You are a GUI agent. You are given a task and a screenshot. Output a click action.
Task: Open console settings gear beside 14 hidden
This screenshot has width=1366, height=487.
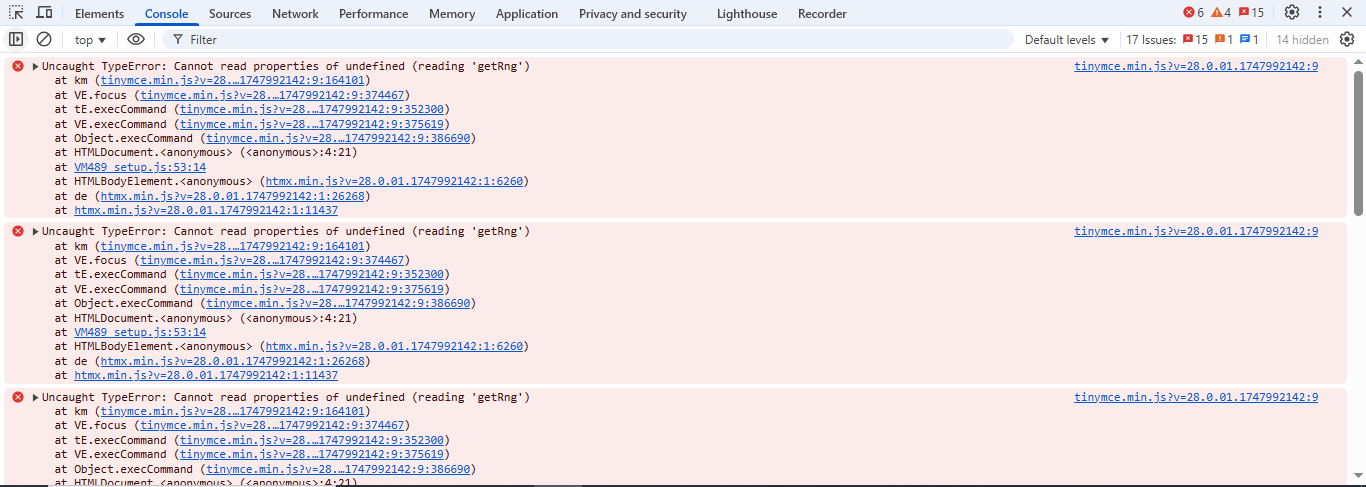[1347, 40]
